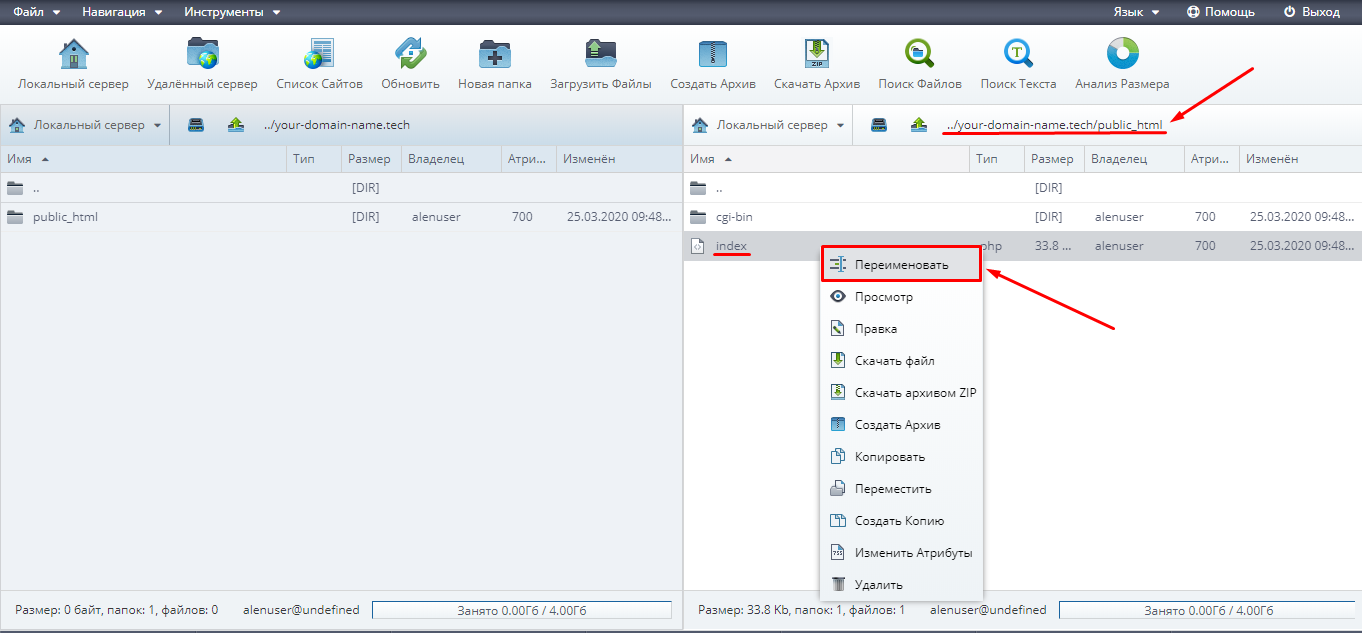Click right status text Размер: 33.8 Kb

pos(801,610)
